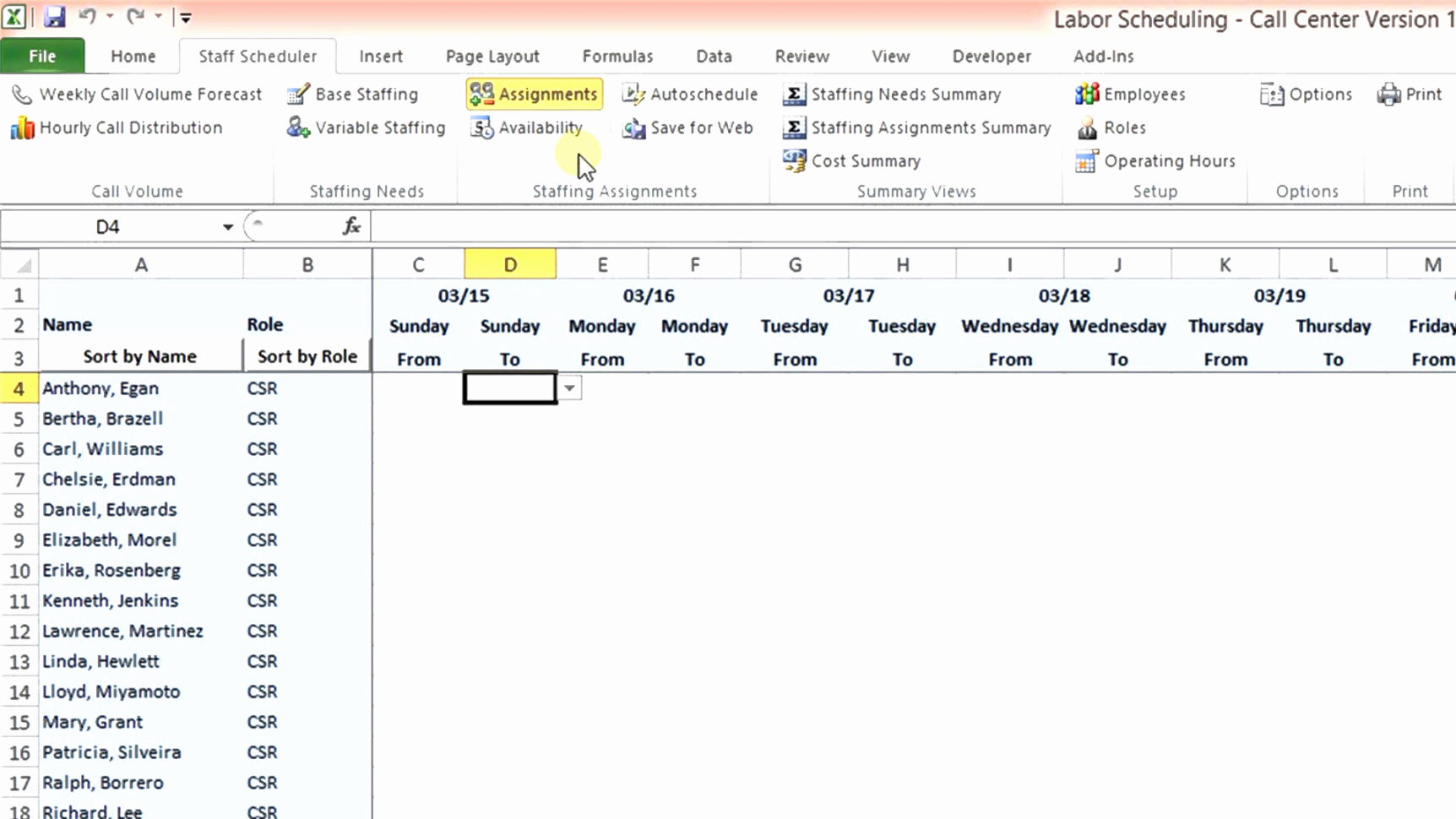Viewport: 1456px width, 819px height.
Task: Click the Sort by Role button
Action: coord(307,356)
